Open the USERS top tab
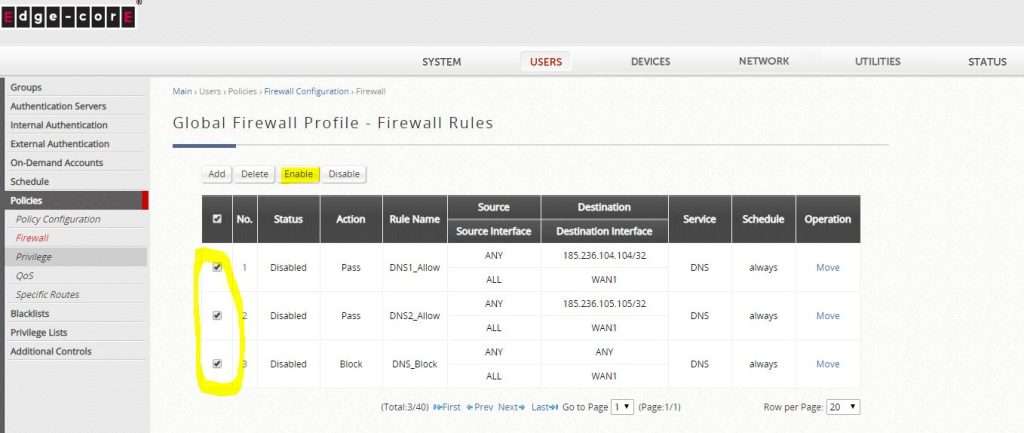Viewport: 1024px width, 433px height. [545, 62]
